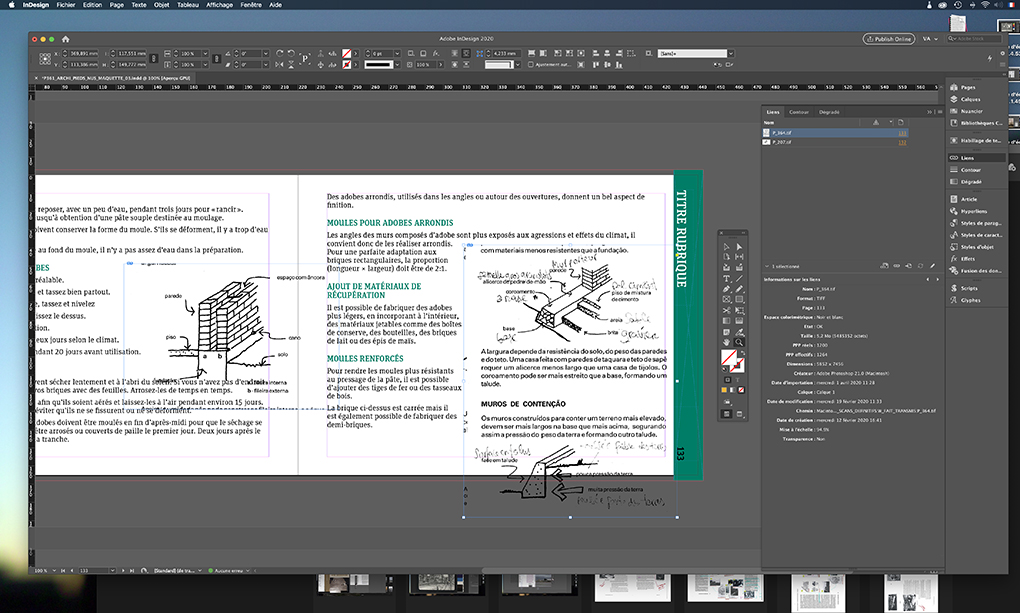1020x613 pixels.
Task: Select the Scissors tool
Action: click(726, 310)
